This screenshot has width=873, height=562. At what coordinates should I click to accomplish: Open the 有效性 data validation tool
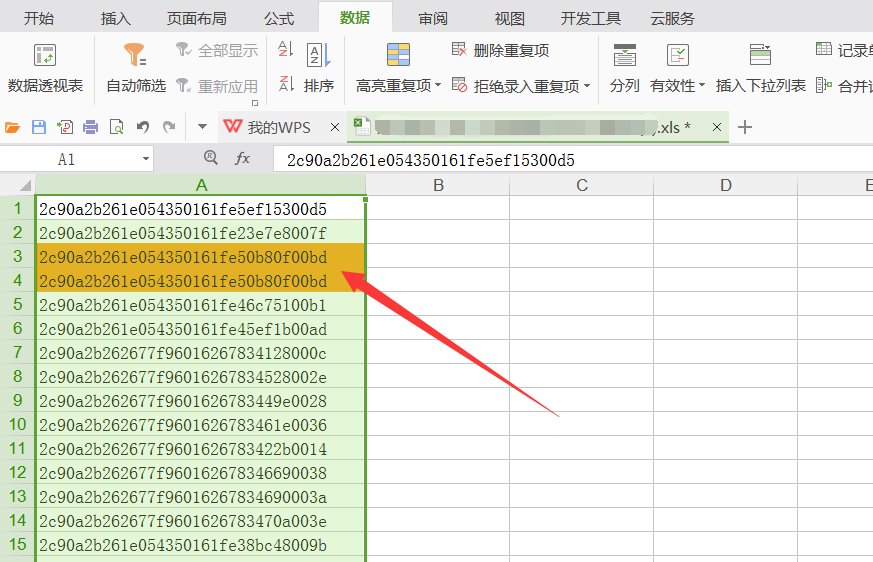coord(673,69)
